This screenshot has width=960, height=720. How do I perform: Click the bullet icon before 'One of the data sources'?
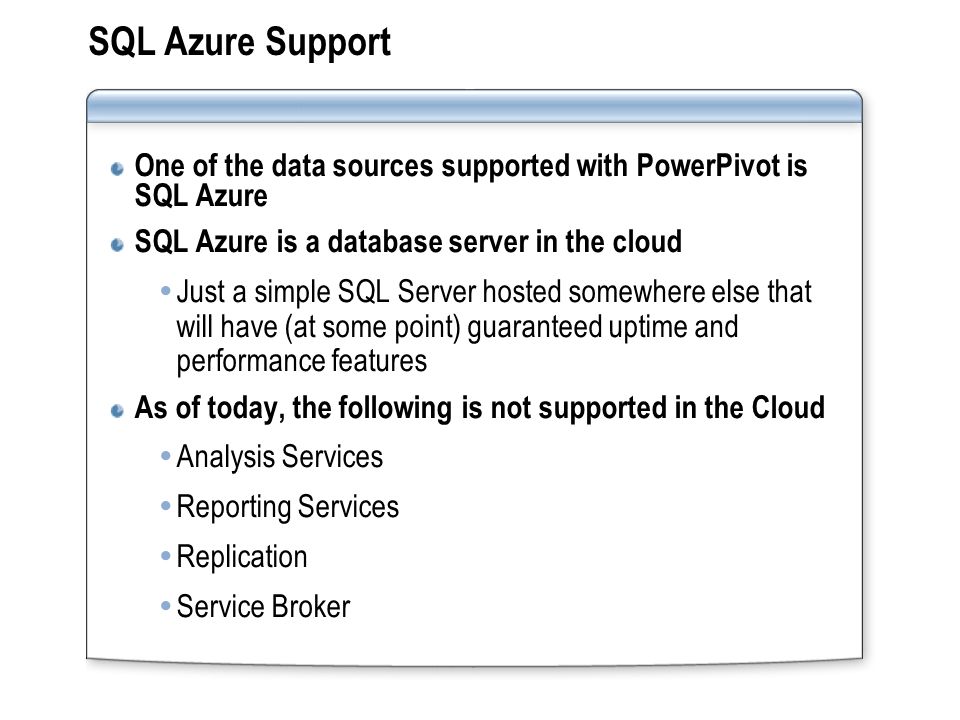pos(117,168)
